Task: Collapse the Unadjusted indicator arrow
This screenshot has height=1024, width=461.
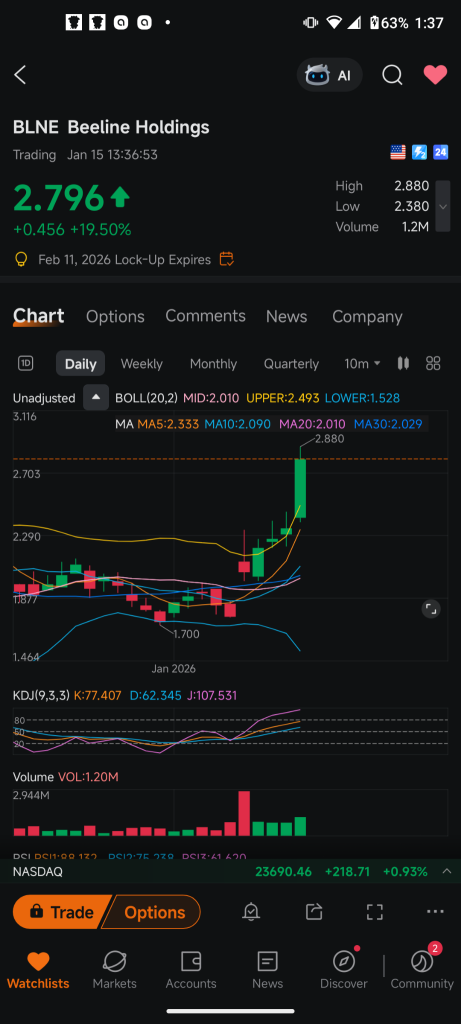Action: 96,398
